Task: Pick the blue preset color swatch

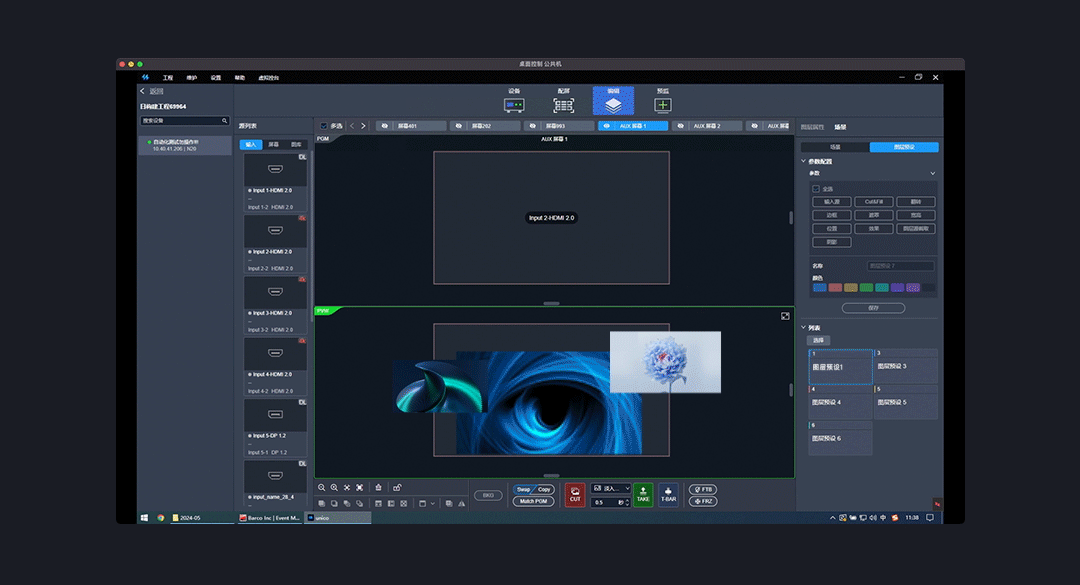Action: coord(820,287)
